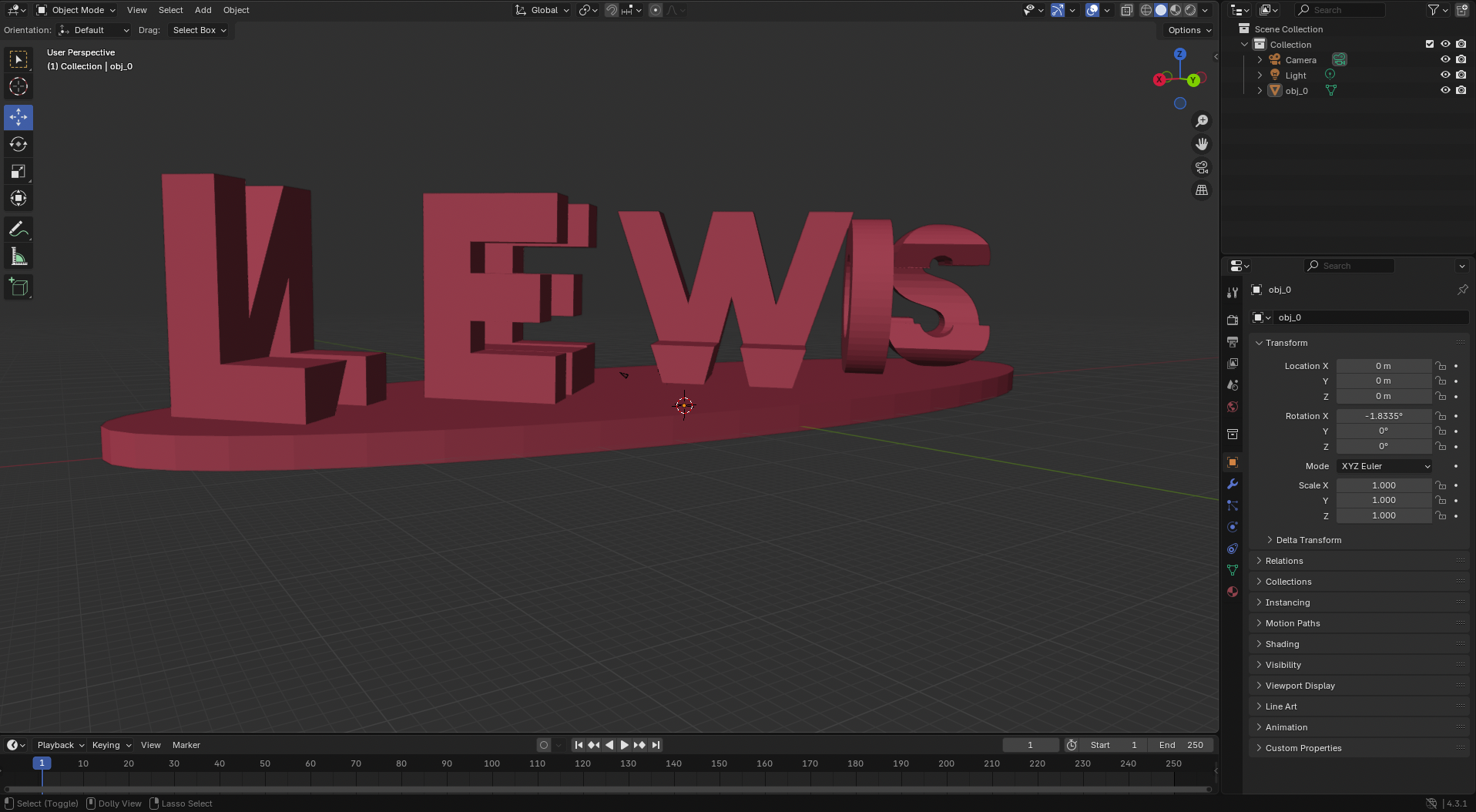
Task: Open the View Layer properties tab
Action: coord(1233,363)
